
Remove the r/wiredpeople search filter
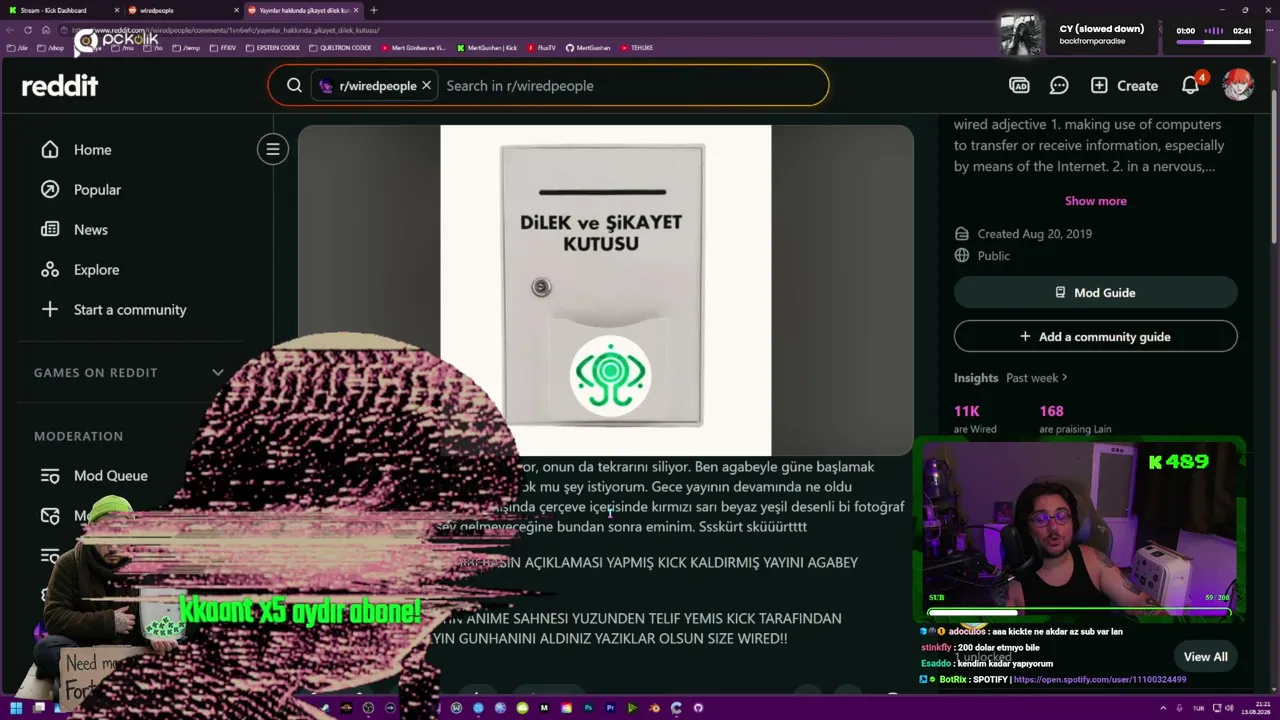426,86
